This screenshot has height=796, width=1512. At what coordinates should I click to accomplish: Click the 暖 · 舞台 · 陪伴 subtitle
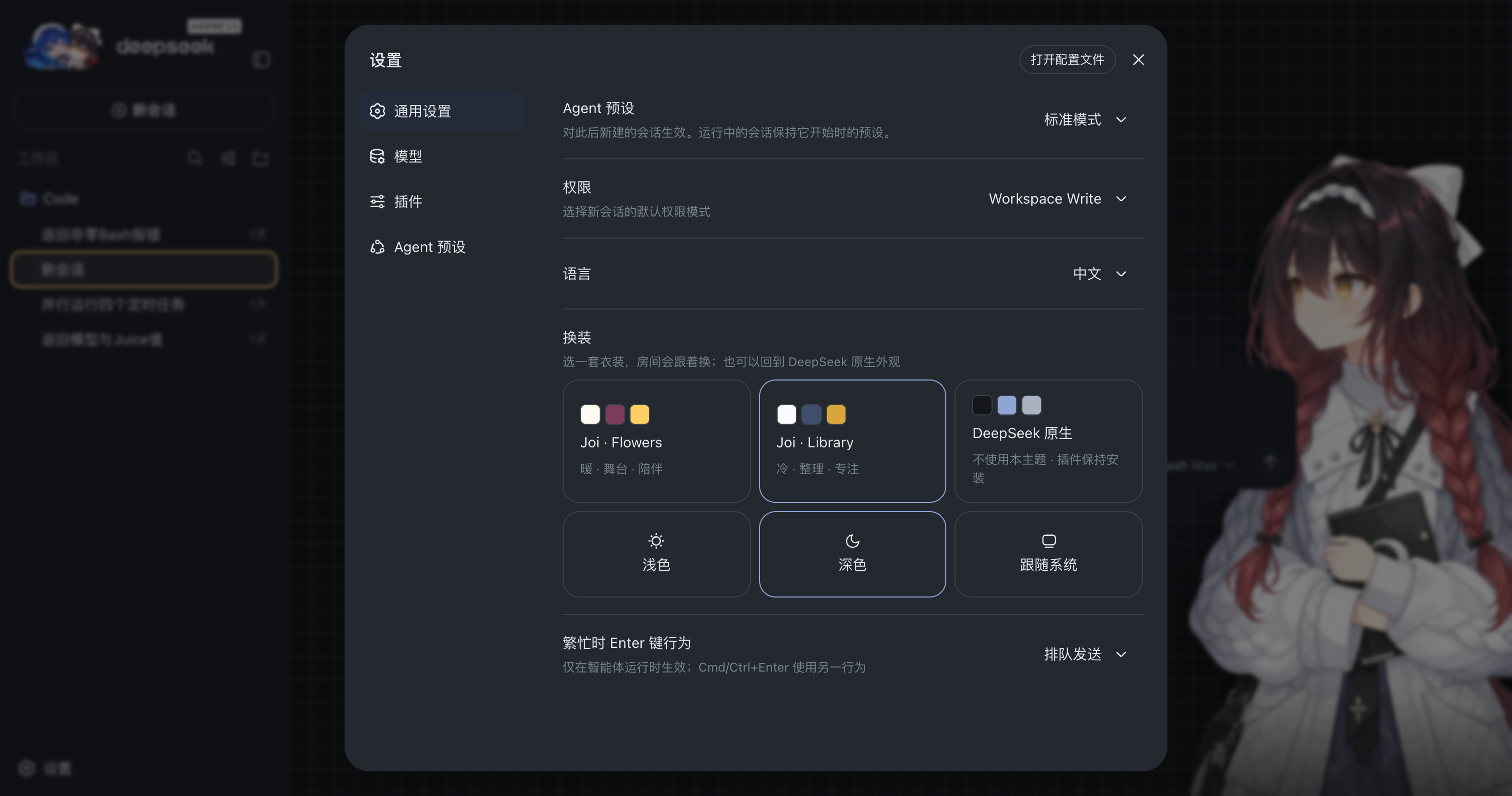(622, 468)
